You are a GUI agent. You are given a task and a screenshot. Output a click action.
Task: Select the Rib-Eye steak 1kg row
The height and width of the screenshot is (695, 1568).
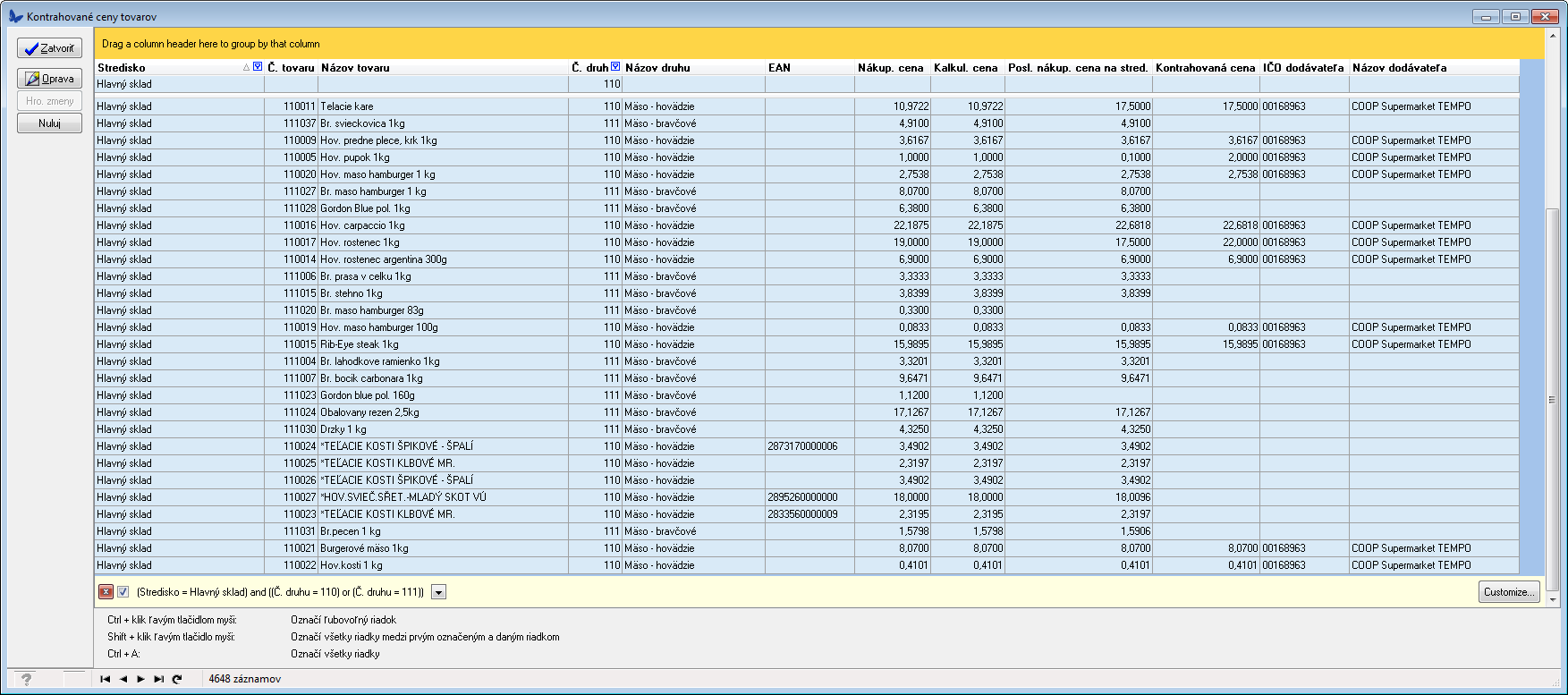point(807,344)
